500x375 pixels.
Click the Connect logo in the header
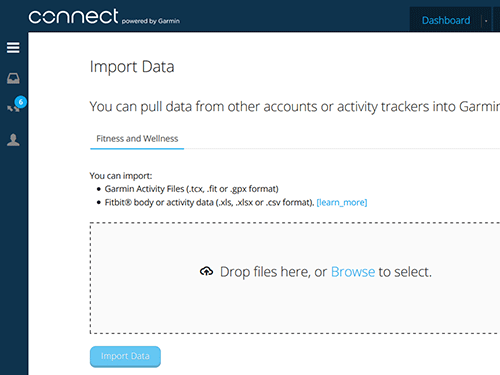[73, 16]
